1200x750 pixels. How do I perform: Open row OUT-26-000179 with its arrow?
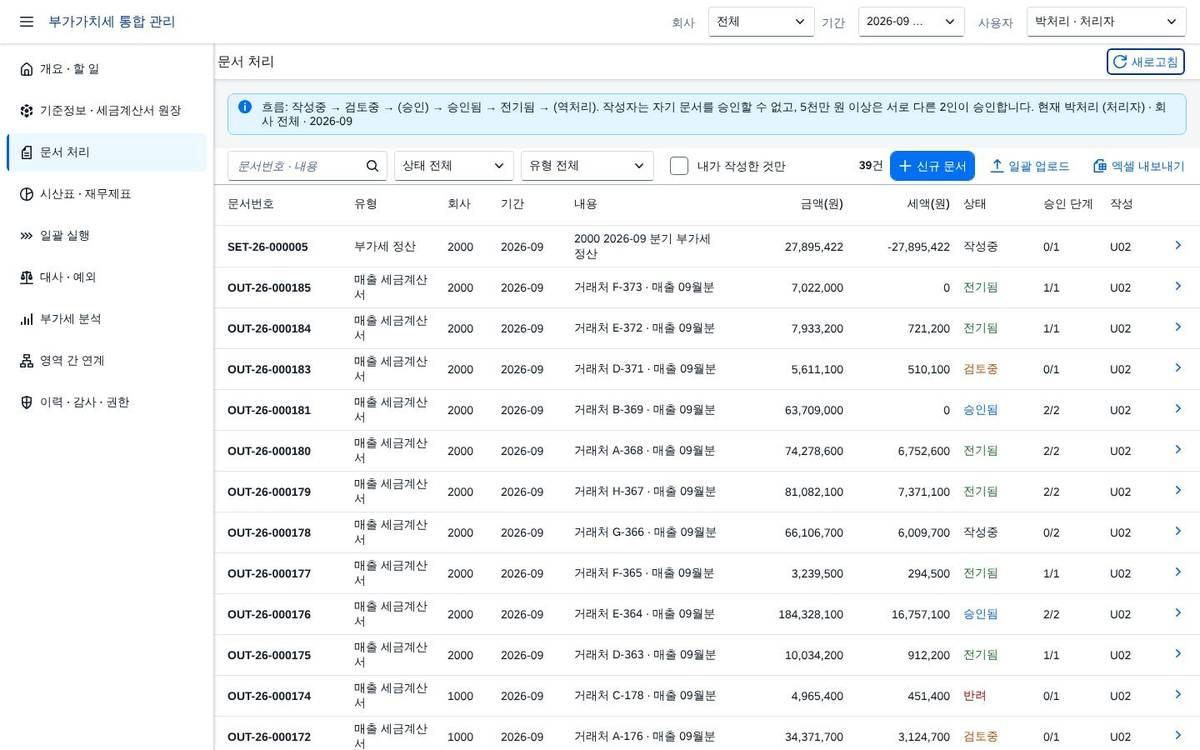1178,491
